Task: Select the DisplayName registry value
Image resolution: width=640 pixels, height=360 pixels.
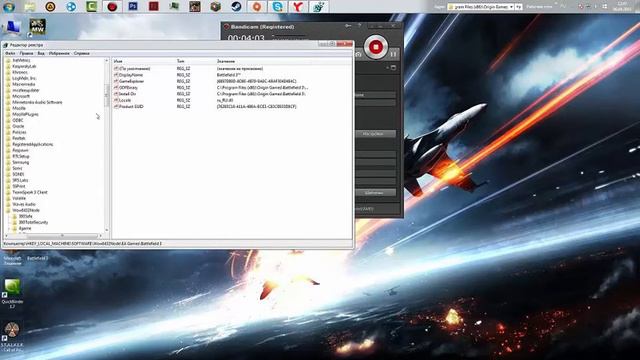Action: pos(131,75)
